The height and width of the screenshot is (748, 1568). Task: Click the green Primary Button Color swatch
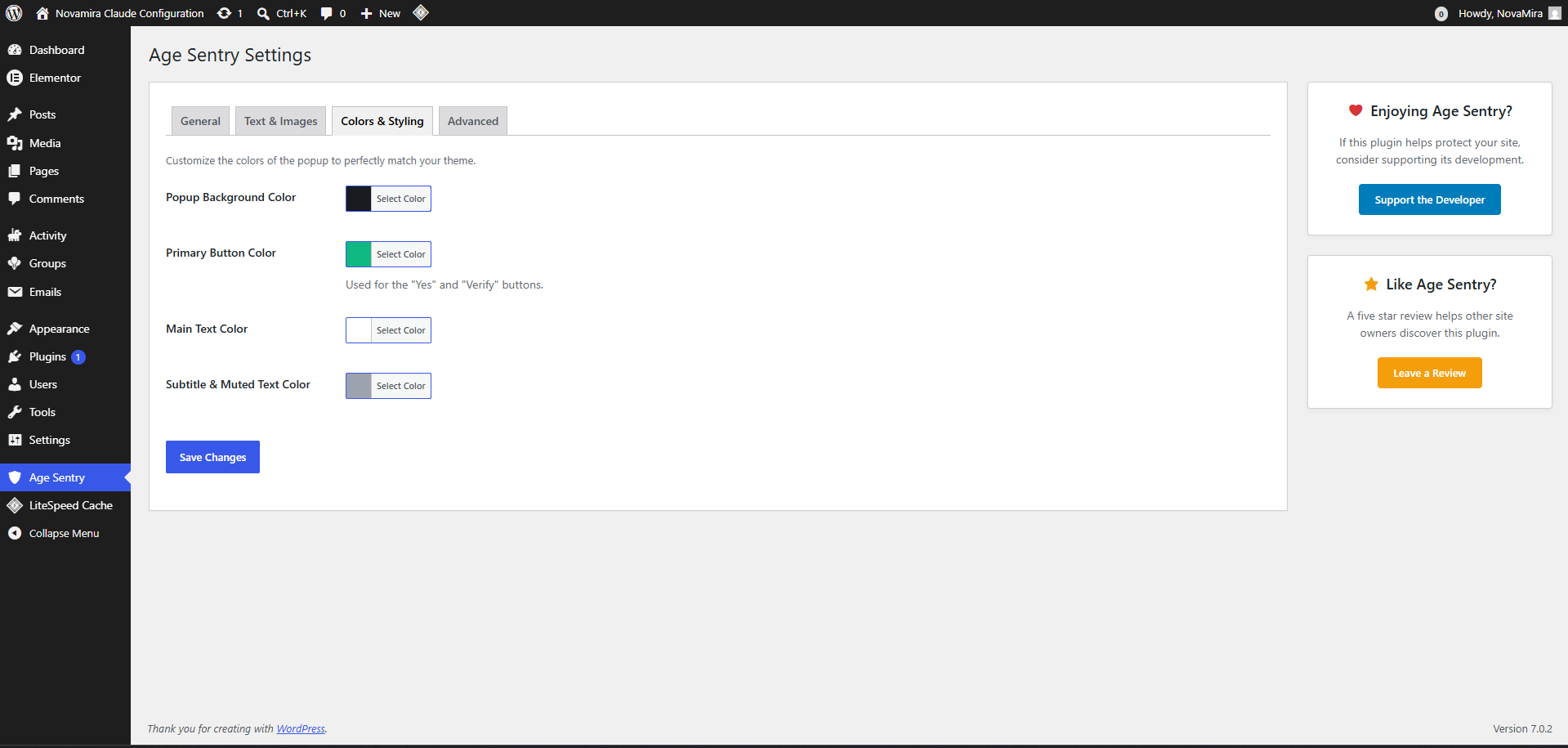pyautogui.click(x=359, y=254)
